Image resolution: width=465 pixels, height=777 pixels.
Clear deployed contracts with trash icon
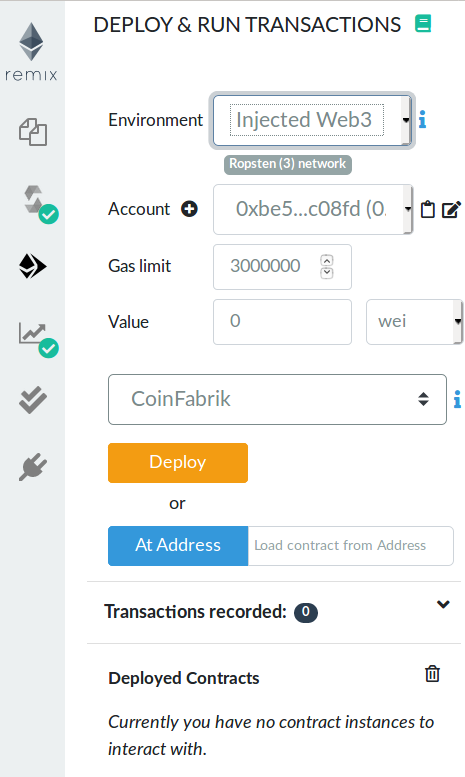tap(432, 674)
